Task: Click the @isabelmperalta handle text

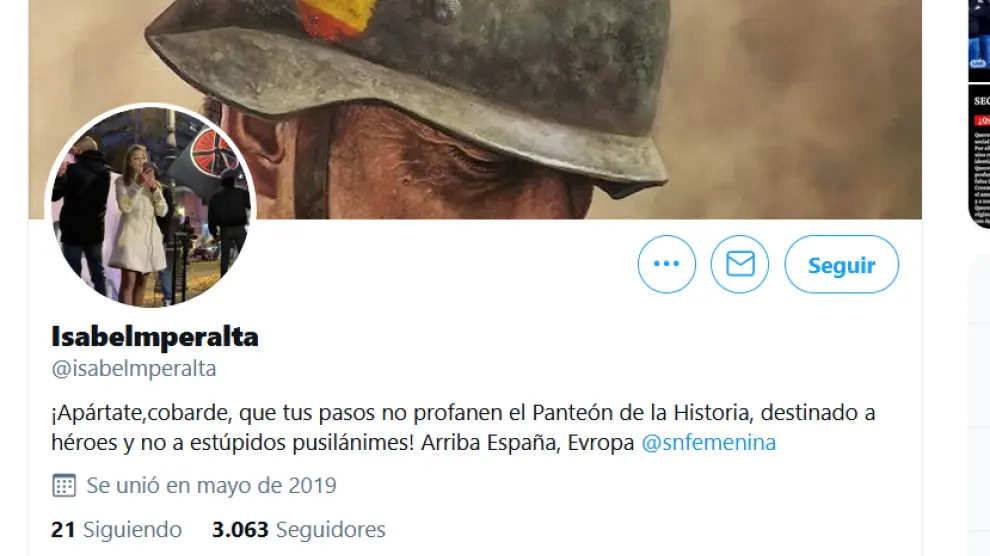Action: pyautogui.click(x=134, y=369)
